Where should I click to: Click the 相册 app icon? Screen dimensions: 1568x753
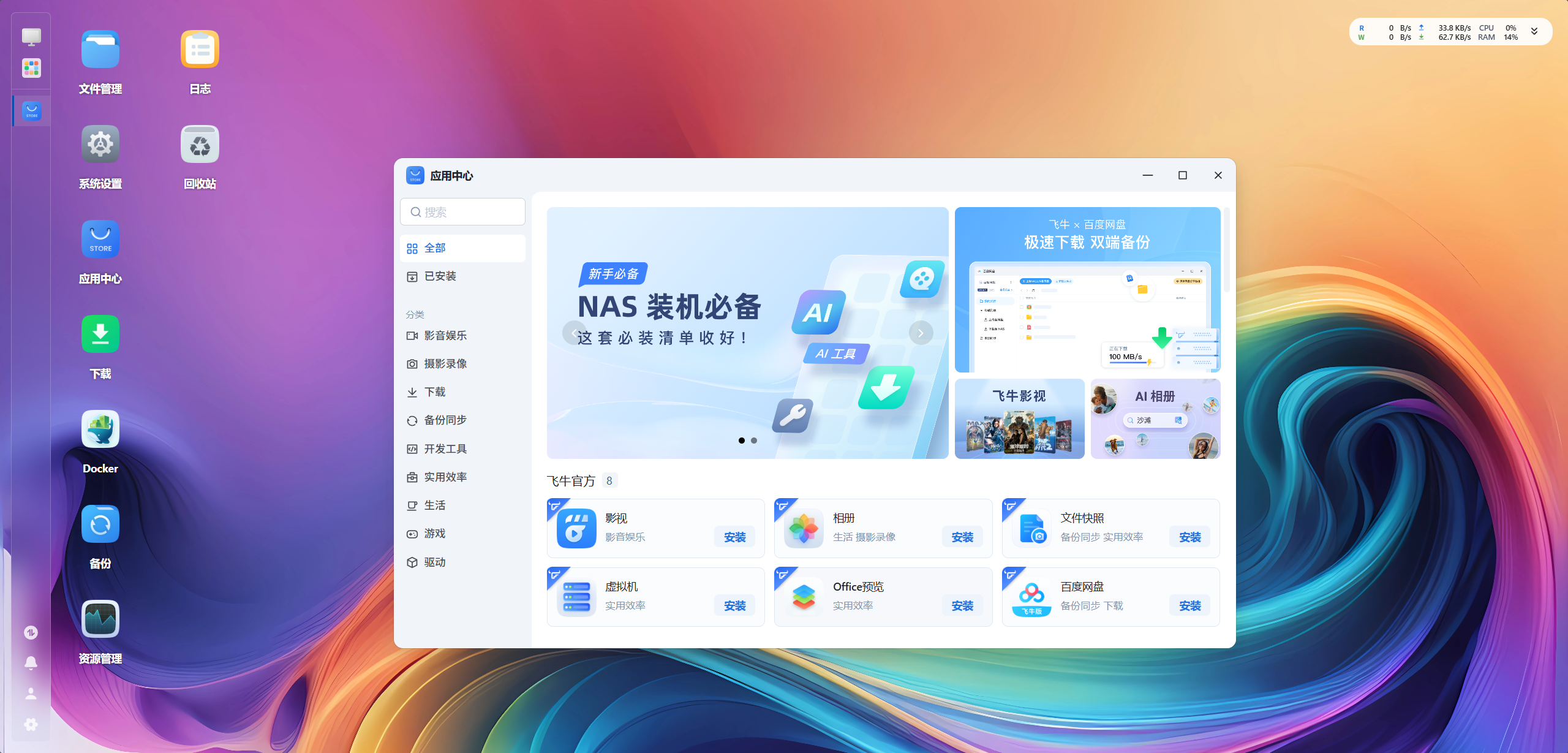[804, 528]
